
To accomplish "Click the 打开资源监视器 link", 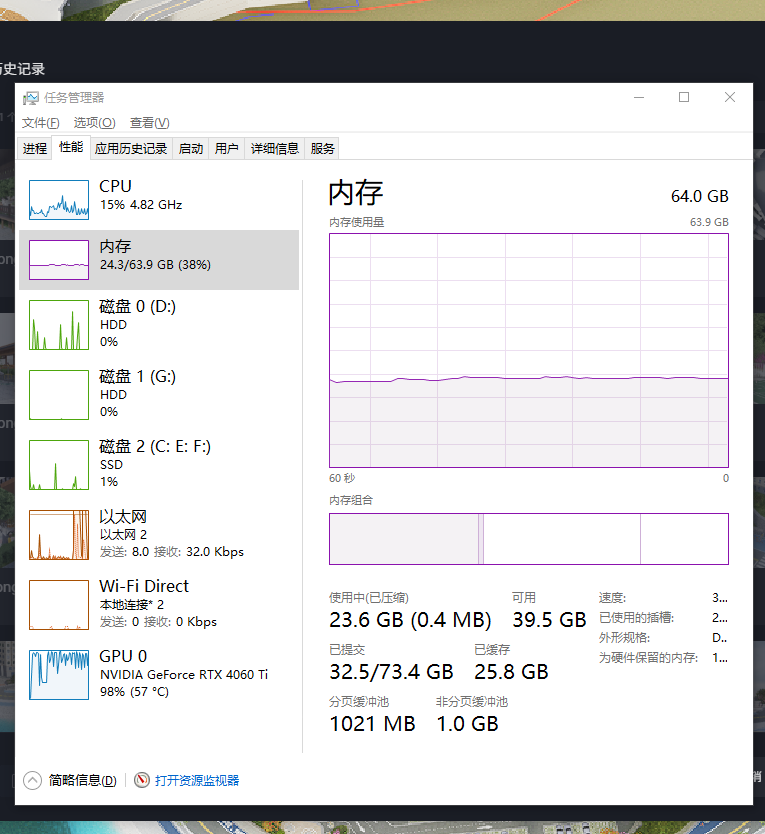I will pyautogui.click(x=197, y=780).
